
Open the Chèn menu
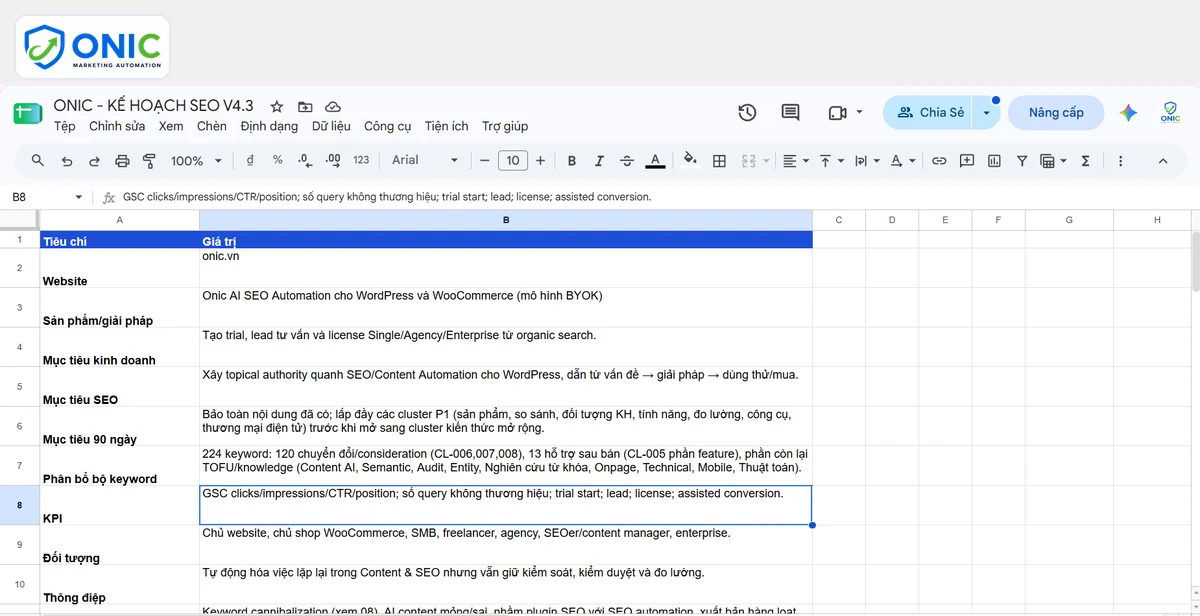pyautogui.click(x=212, y=126)
